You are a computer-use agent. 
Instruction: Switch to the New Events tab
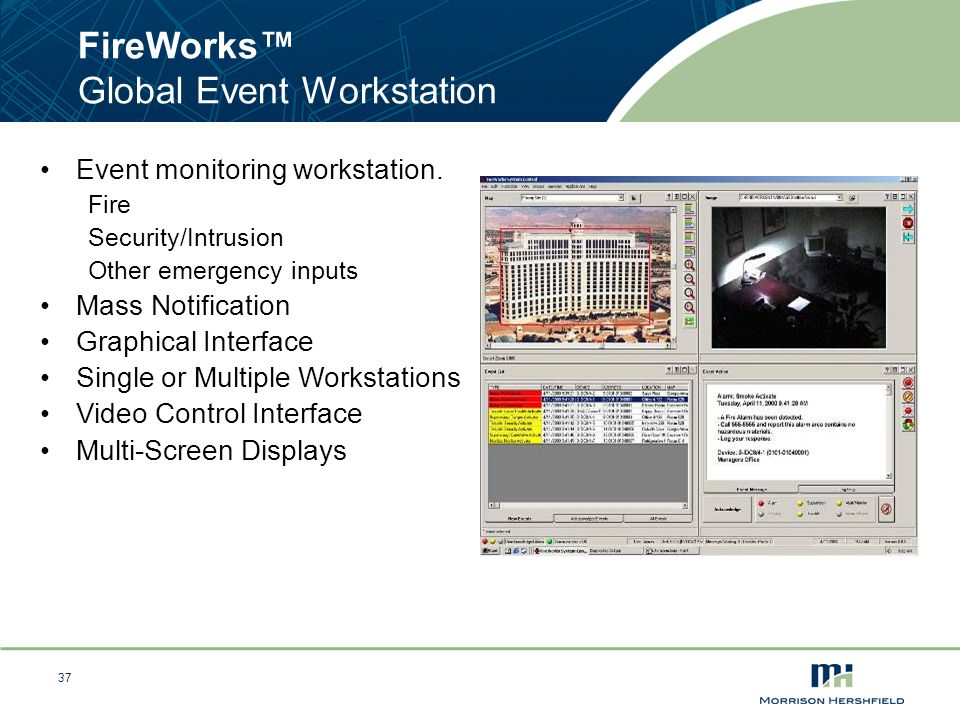(x=519, y=519)
